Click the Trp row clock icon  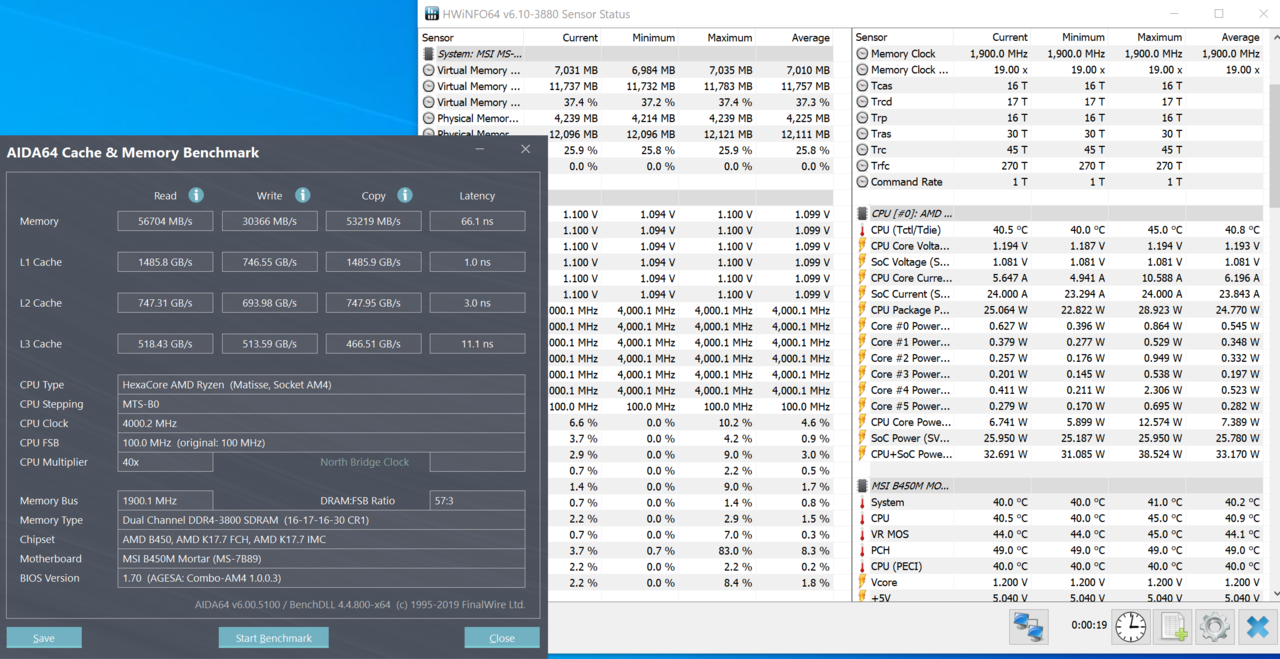pyautogui.click(x=862, y=118)
